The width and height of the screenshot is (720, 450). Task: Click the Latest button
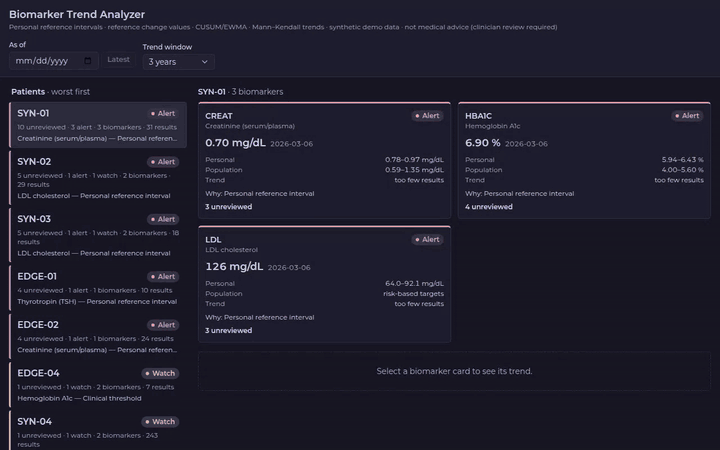pos(118,60)
